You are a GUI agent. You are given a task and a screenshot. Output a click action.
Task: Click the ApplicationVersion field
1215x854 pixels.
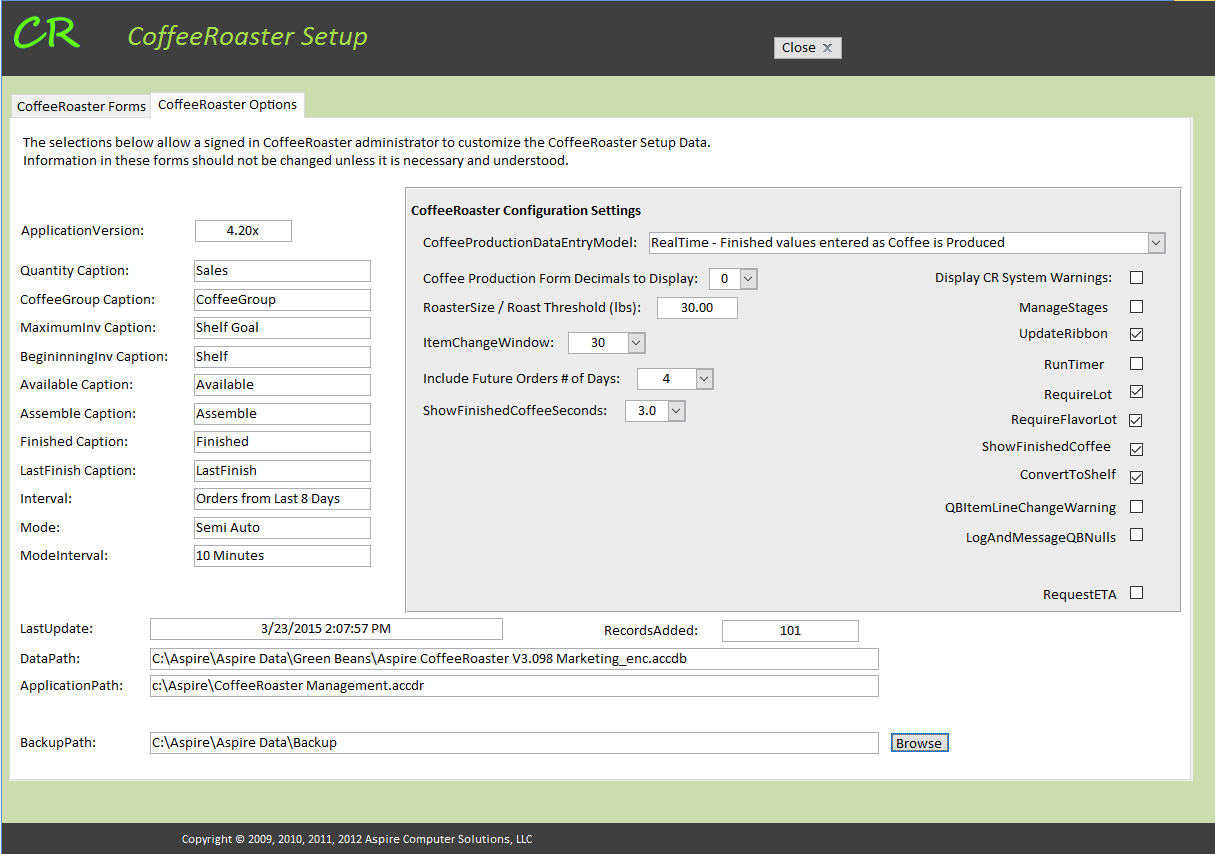243,231
